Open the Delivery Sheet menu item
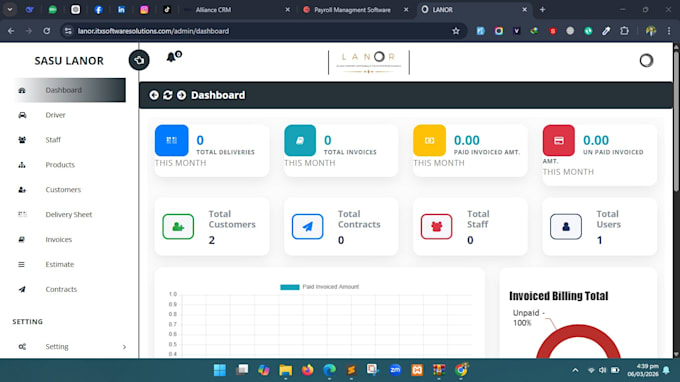This screenshot has height=382, width=680. 70,214
